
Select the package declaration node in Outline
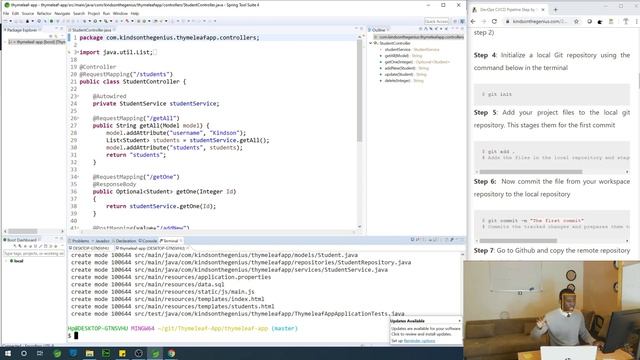[419, 37]
